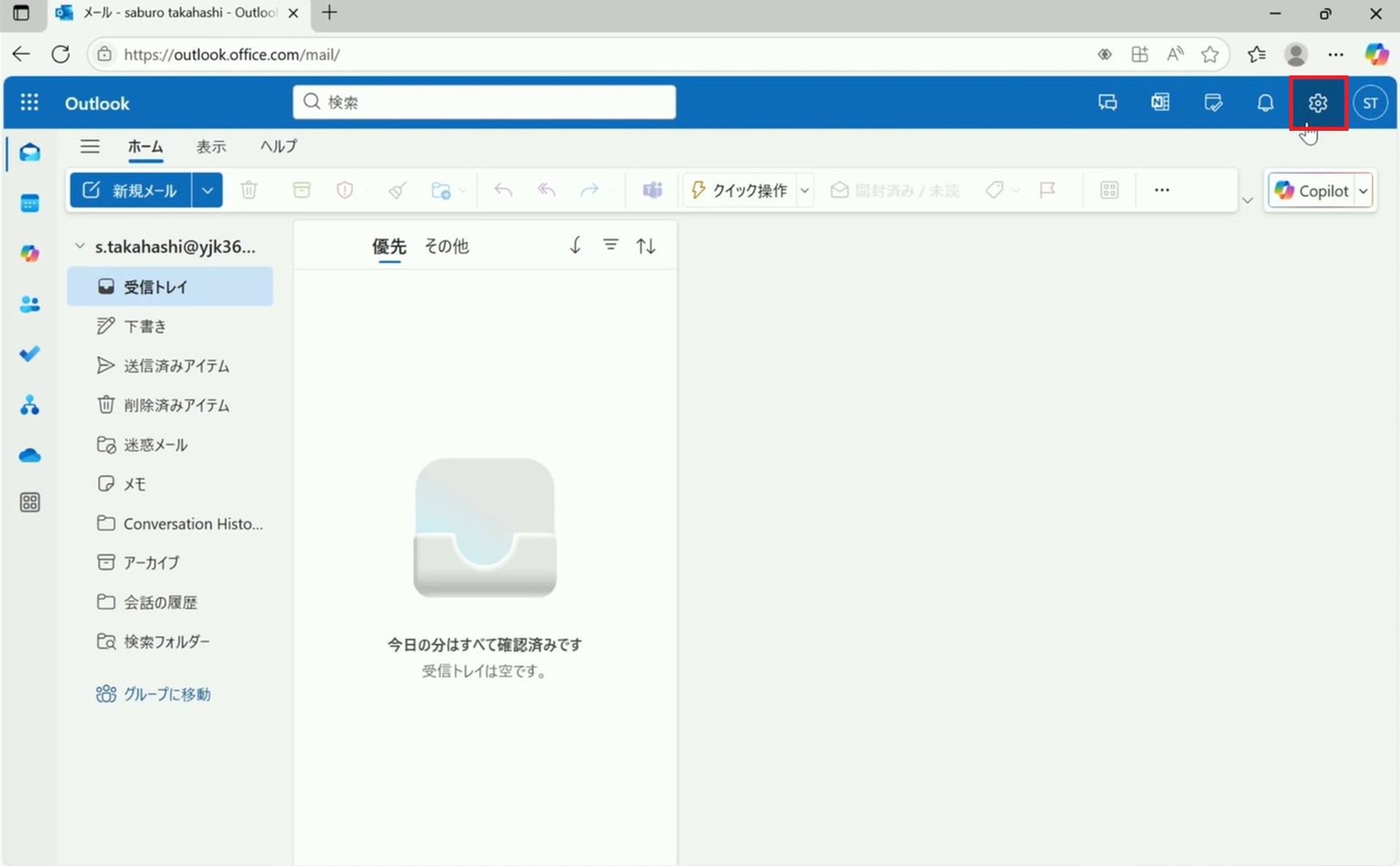
Task: Open the notifications bell icon
Action: (1265, 103)
